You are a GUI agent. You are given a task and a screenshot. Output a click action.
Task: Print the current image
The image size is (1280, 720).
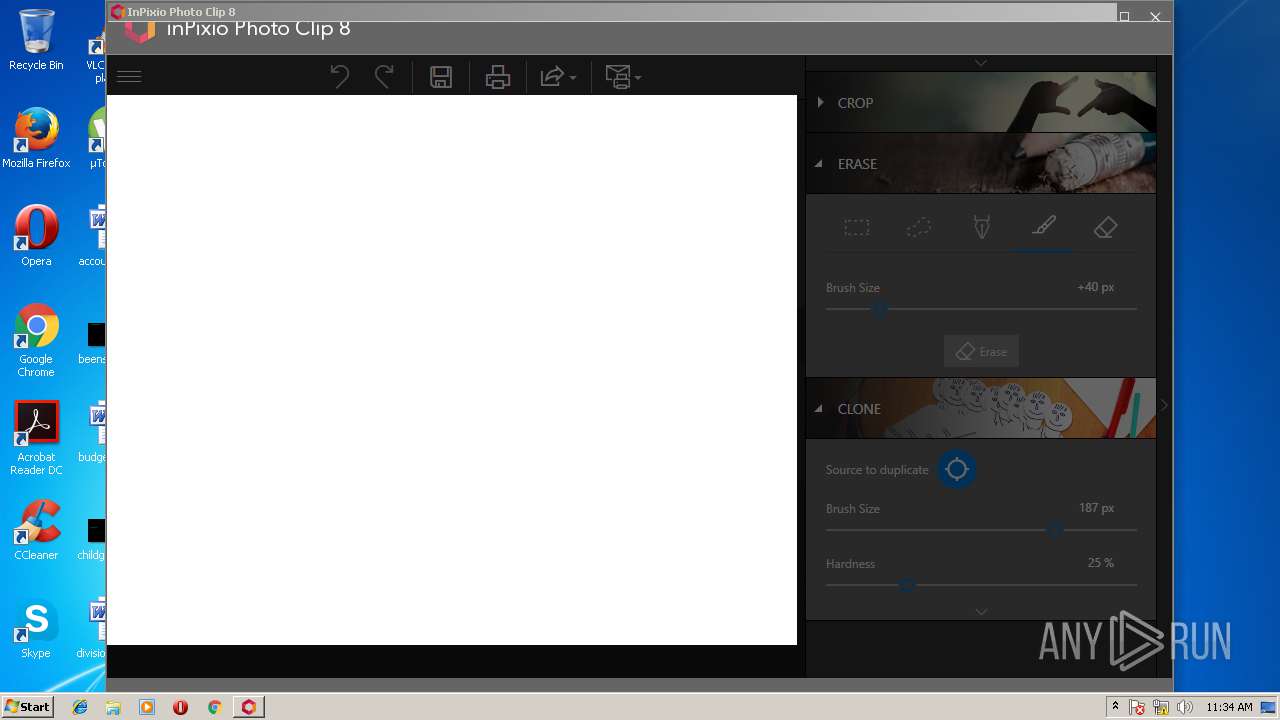pyautogui.click(x=498, y=77)
